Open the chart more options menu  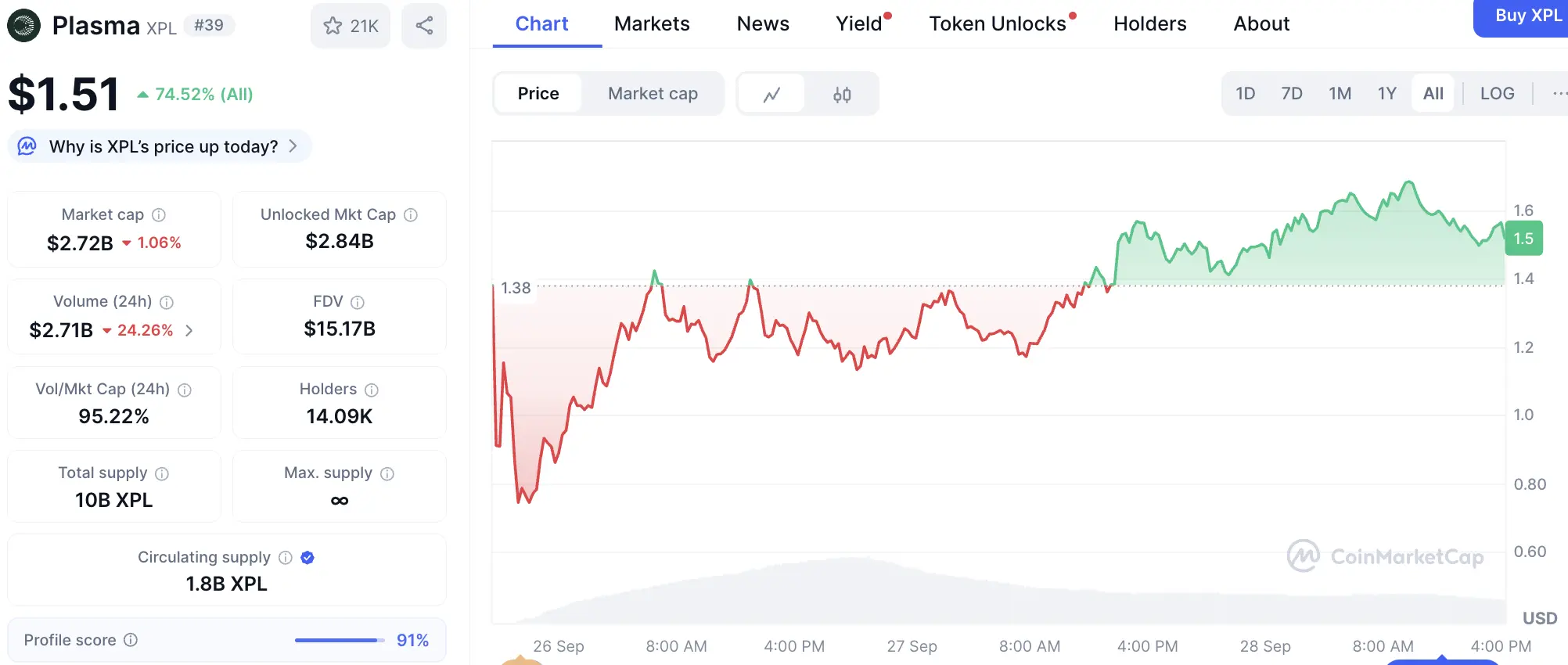tap(1559, 94)
